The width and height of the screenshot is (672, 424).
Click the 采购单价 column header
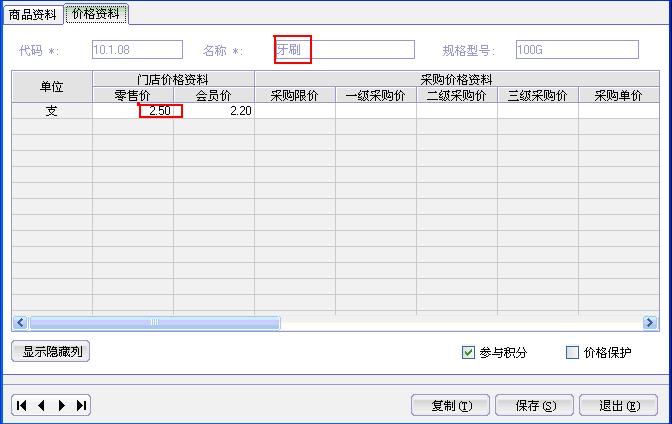pos(619,95)
